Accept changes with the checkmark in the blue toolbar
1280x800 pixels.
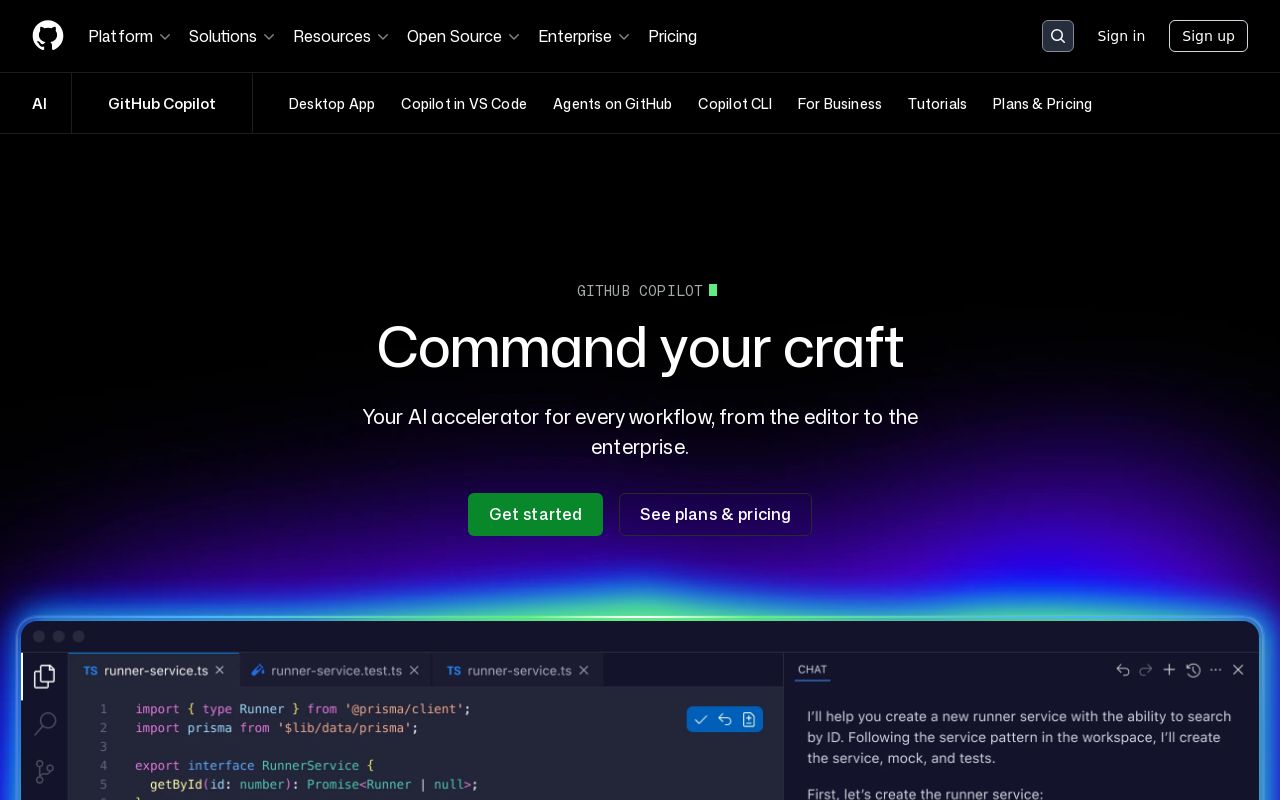click(x=701, y=719)
